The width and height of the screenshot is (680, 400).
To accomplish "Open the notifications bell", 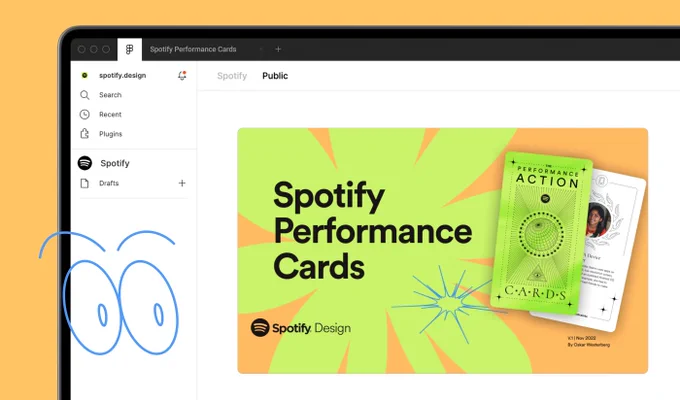I will (x=182, y=75).
